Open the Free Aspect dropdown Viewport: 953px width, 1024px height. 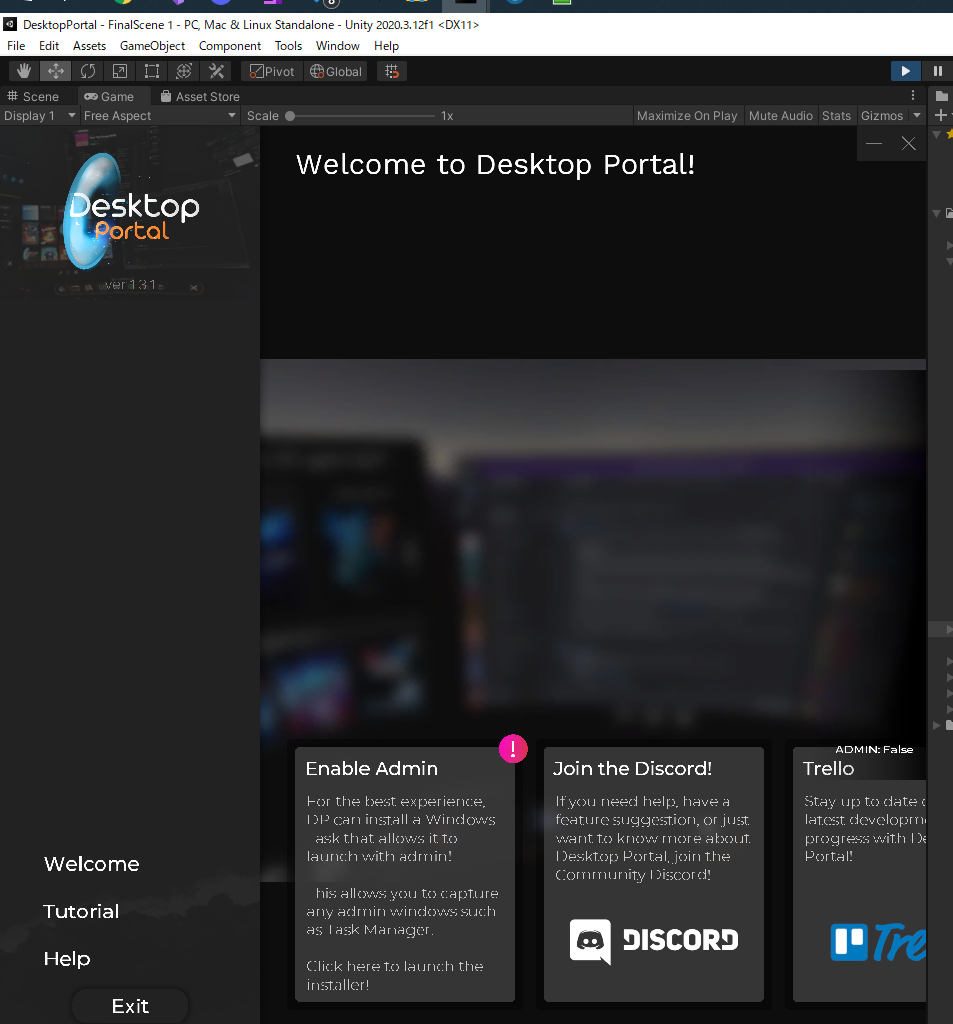(x=158, y=115)
